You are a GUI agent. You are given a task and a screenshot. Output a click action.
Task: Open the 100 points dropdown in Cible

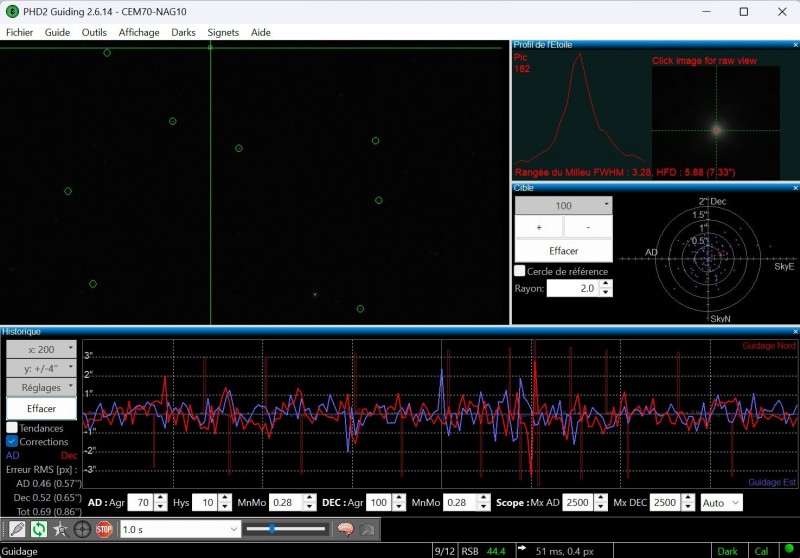click(x=563, y=206)
